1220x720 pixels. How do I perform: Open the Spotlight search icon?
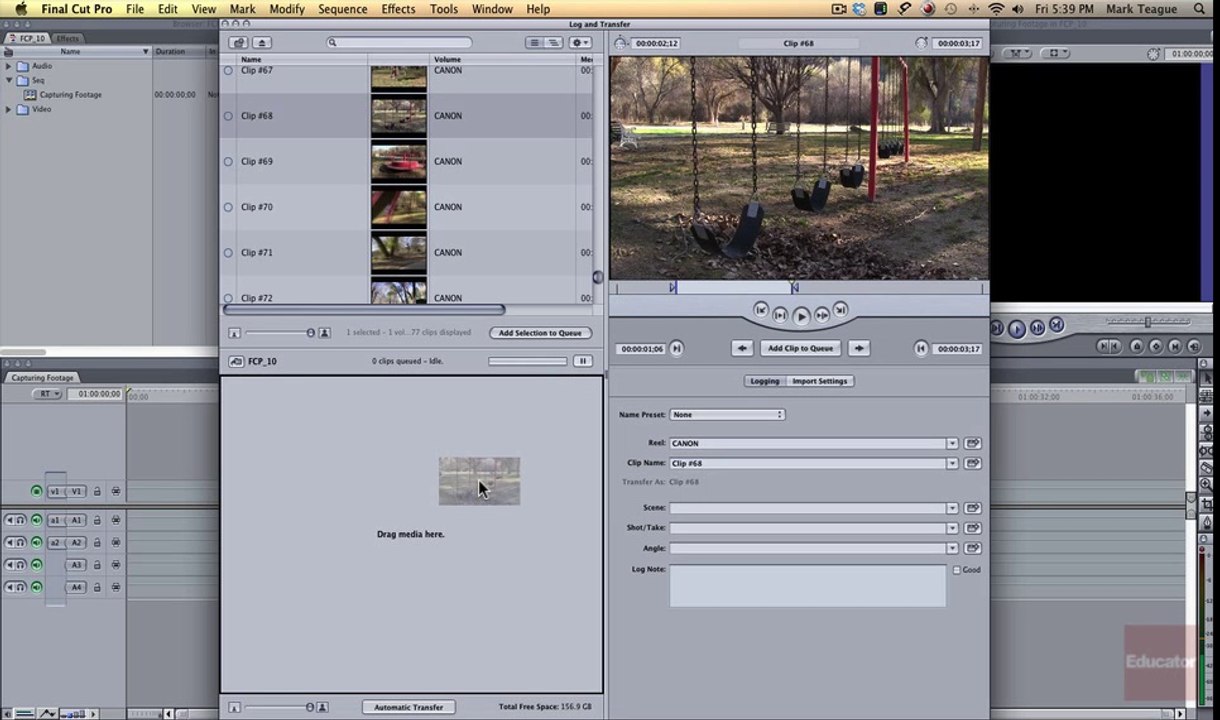point(1201,9)
